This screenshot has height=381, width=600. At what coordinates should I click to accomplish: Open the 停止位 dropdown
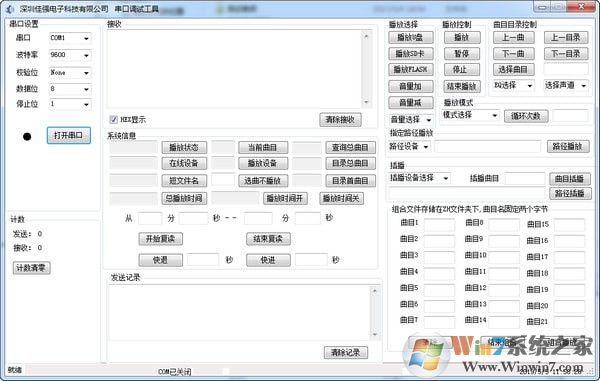(x=70, y=104)
